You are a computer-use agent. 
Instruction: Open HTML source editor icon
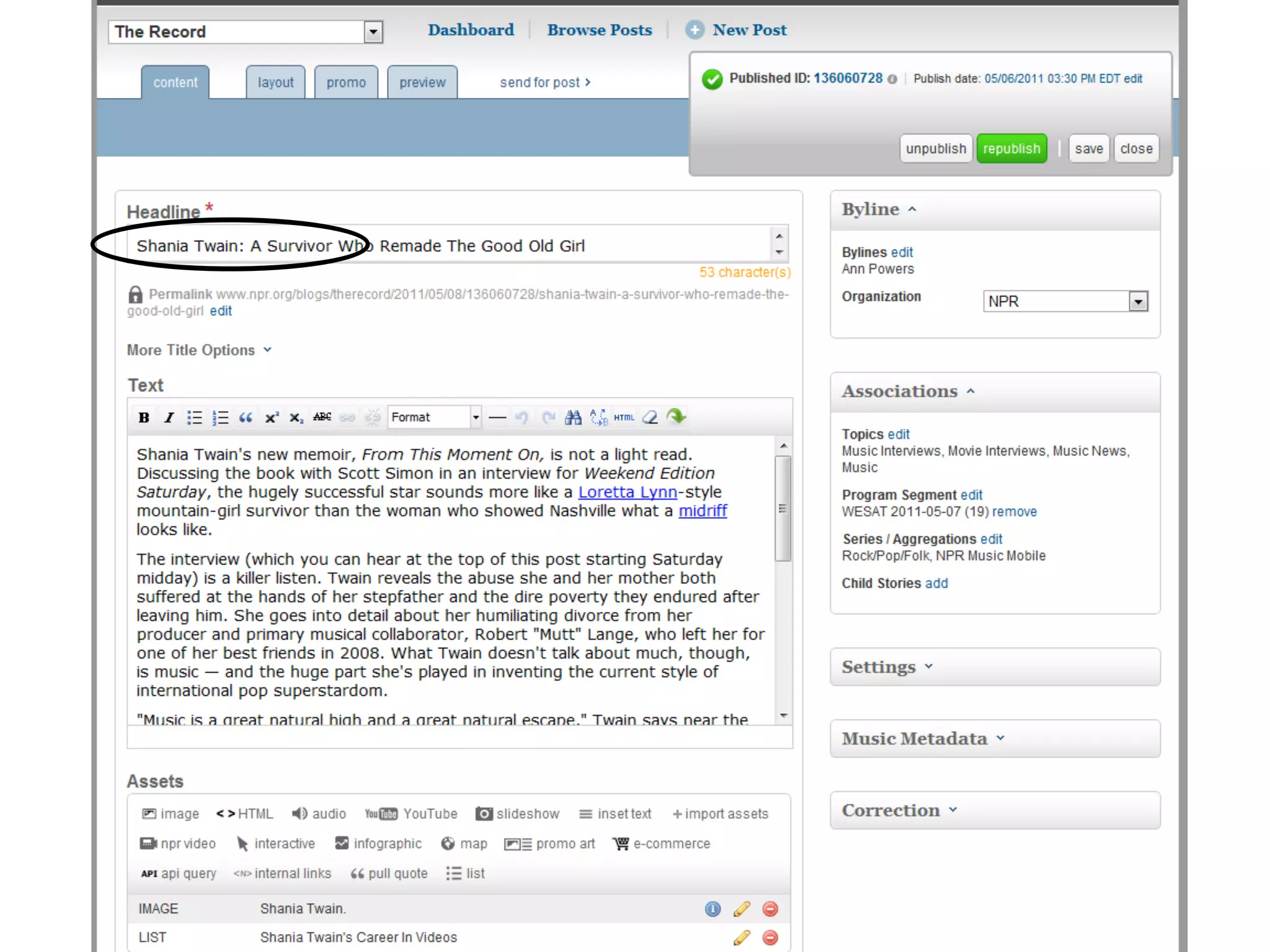(x=624, y=417)
